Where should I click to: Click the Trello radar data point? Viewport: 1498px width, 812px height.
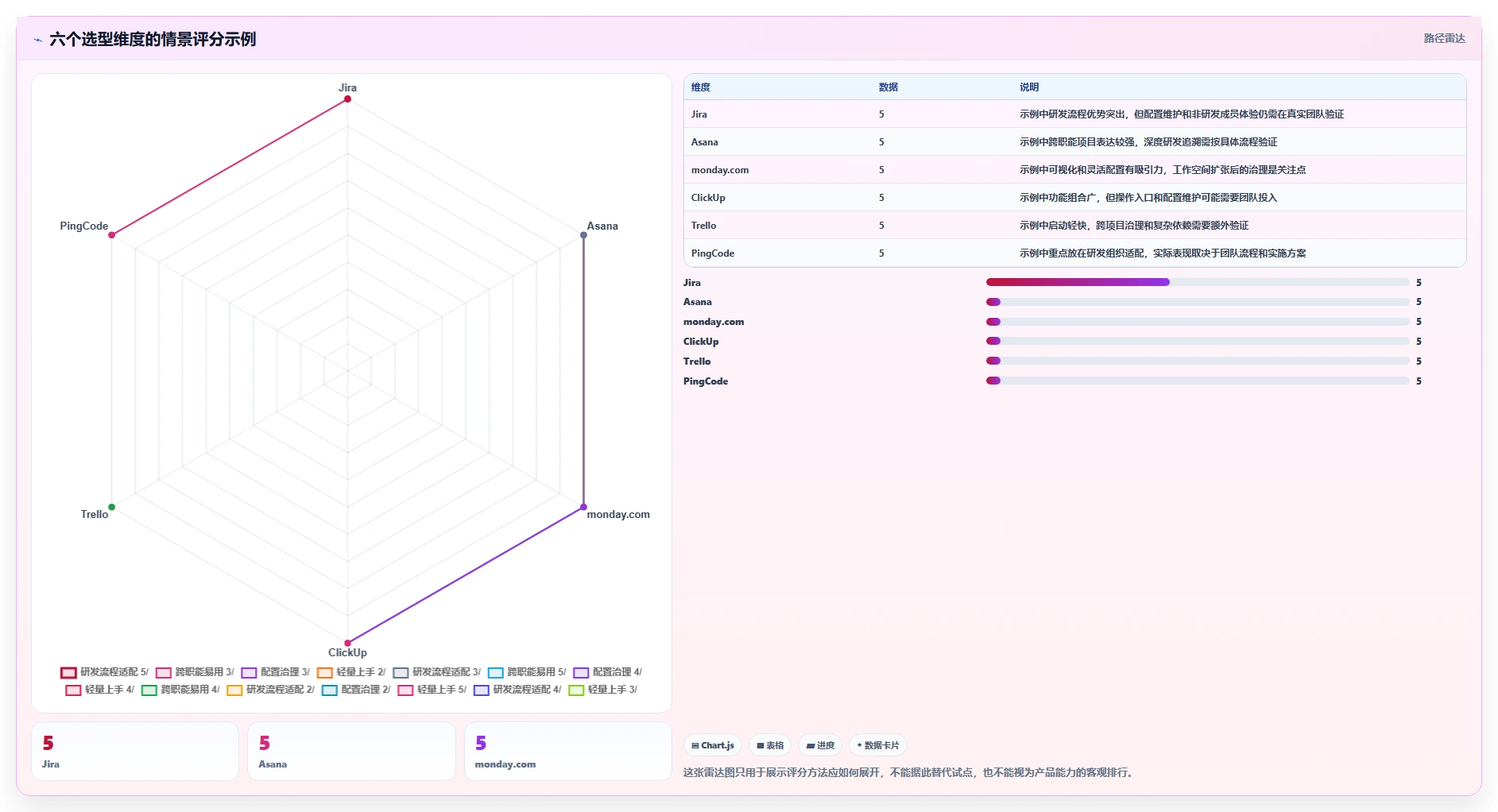click(112, 507)
